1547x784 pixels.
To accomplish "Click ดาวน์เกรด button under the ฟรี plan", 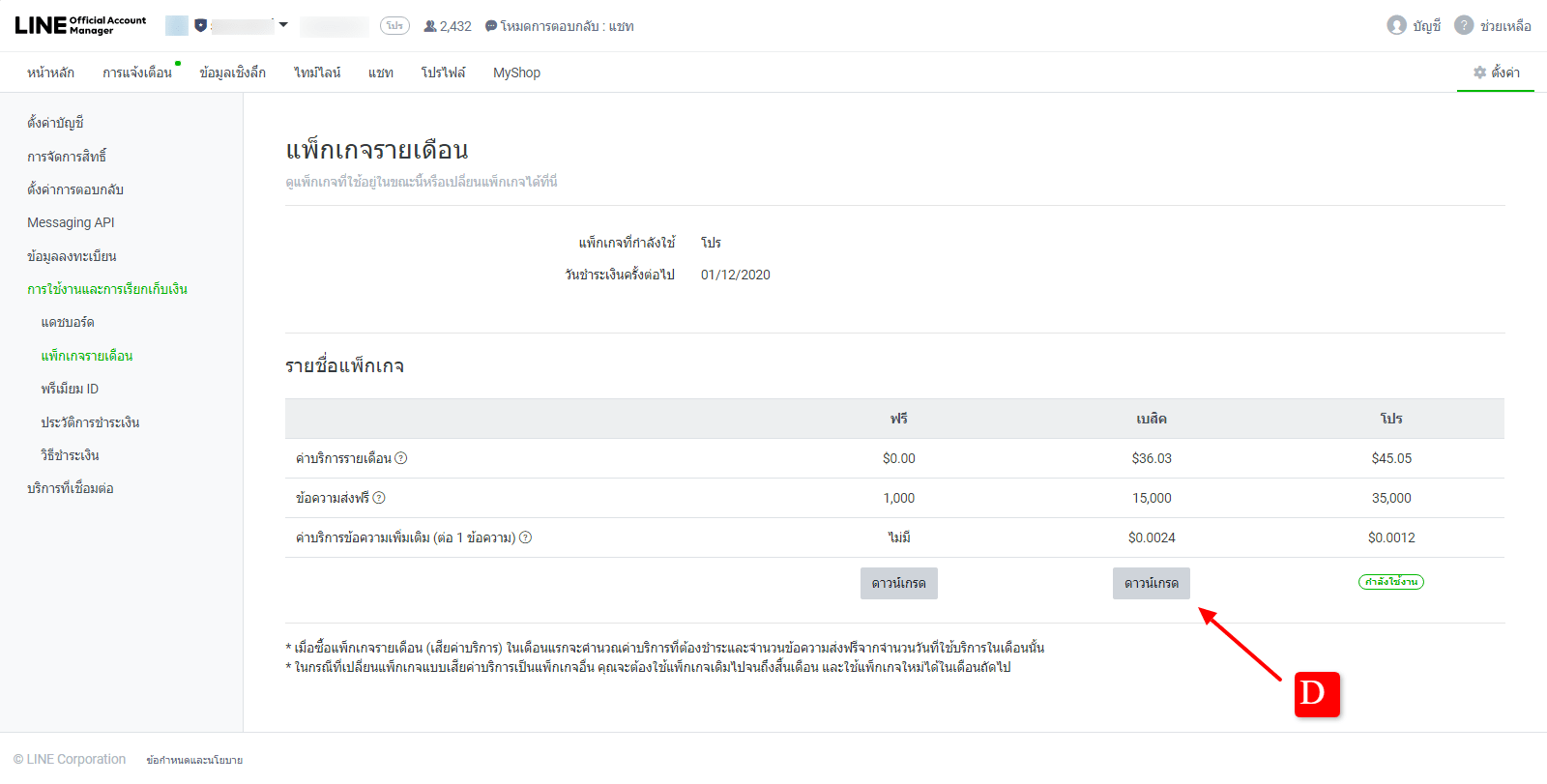I will [898, 583].
